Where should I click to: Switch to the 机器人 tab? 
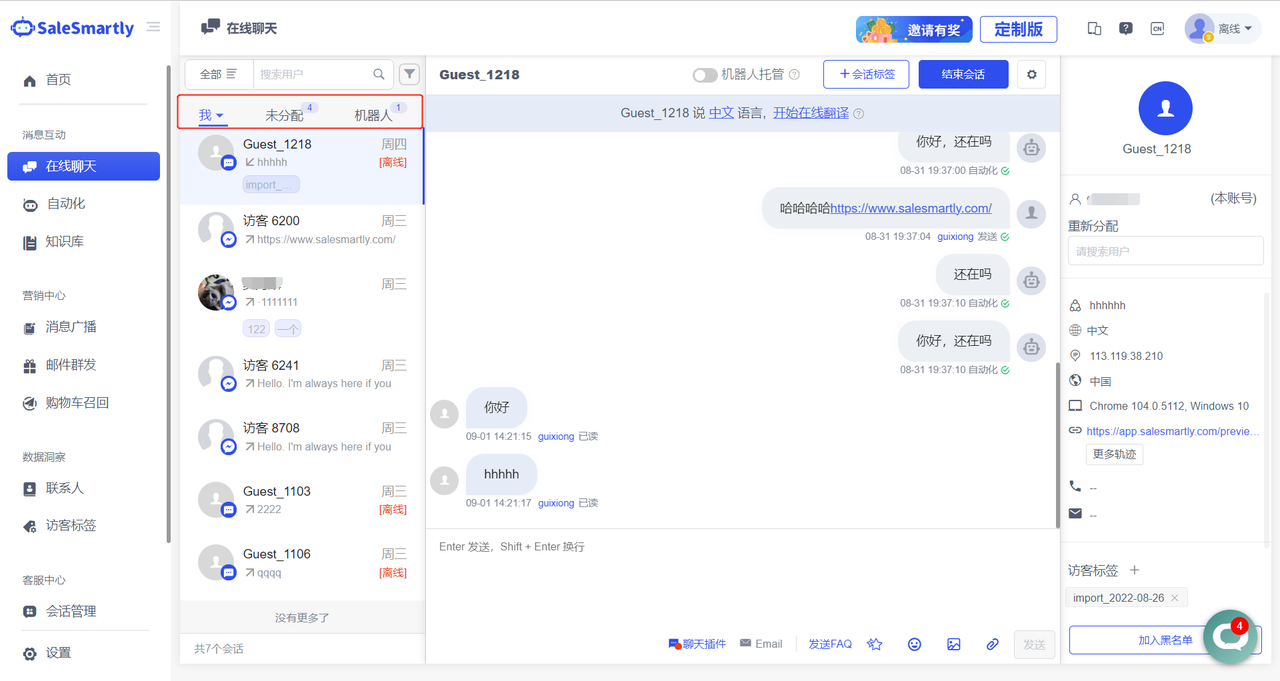(x=373, y=115)
